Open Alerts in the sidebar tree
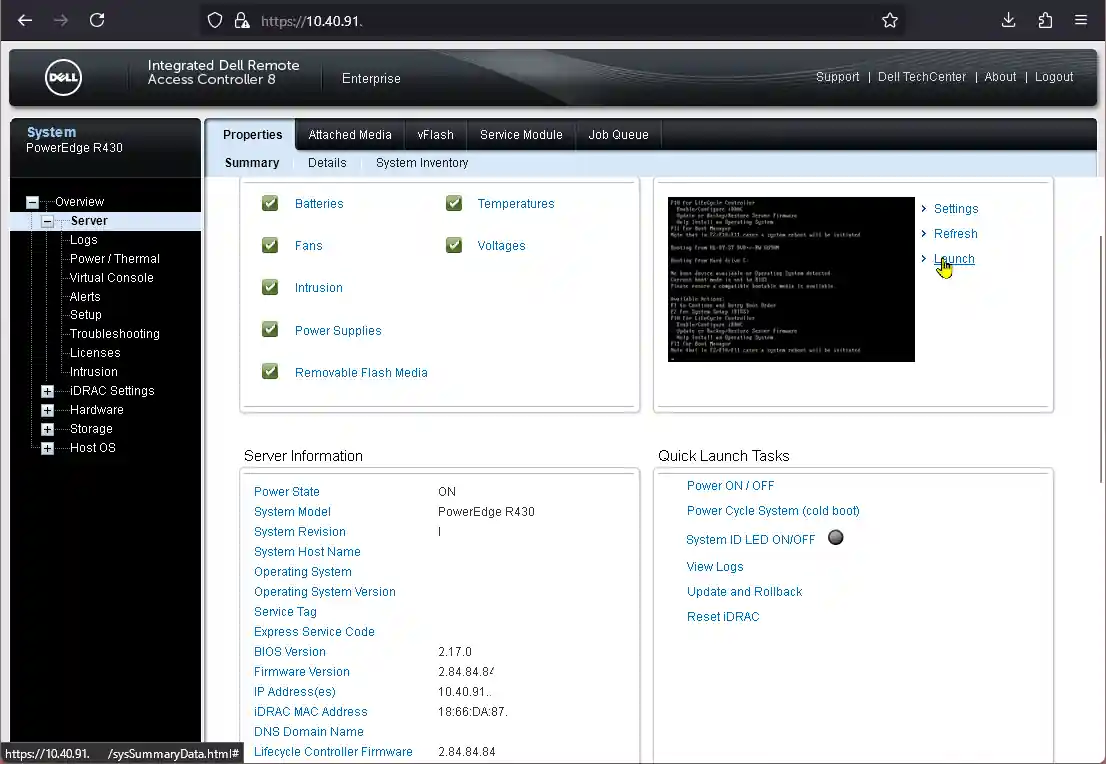This screenshot has width=1106, height=764. point(85,297)
